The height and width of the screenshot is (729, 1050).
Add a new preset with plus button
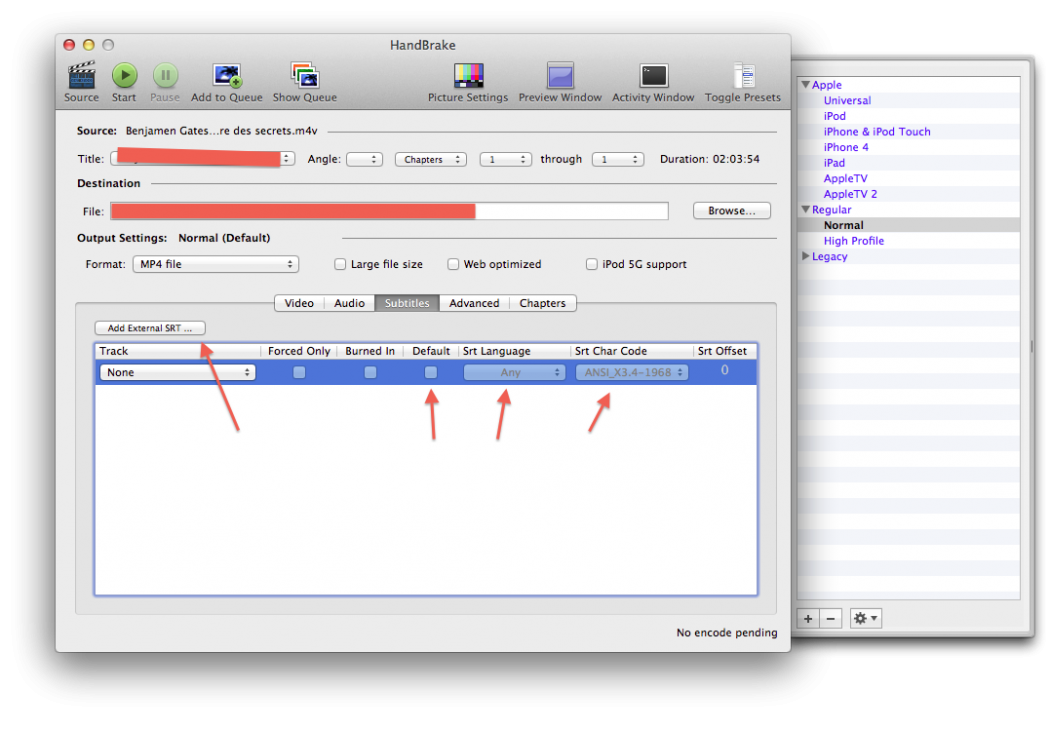coord(808,619)
